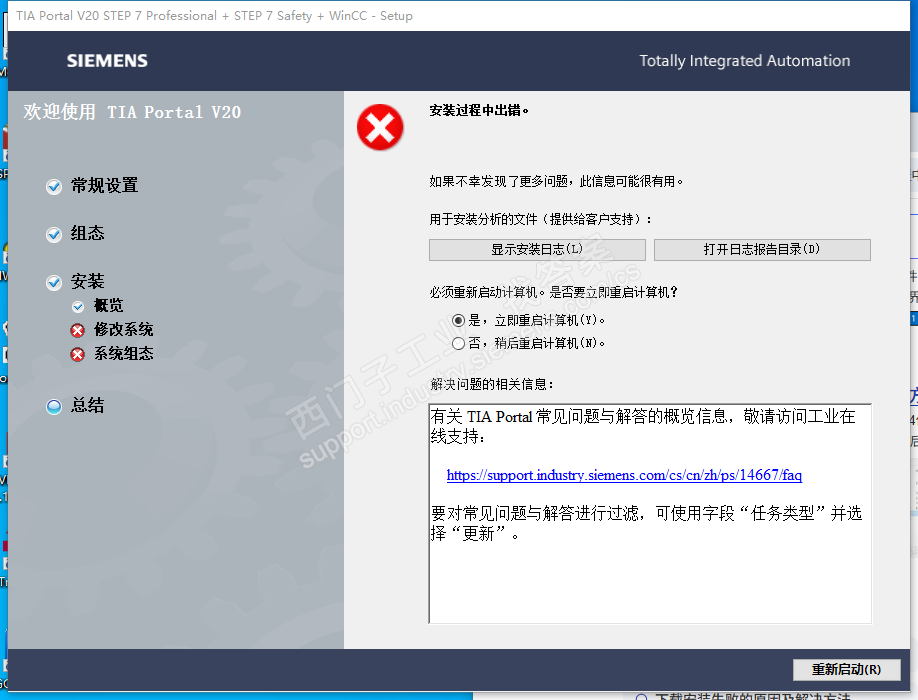
Task: Click 下载安装失败的原因及解决方法 text in background window
Action: coord(752,696)
